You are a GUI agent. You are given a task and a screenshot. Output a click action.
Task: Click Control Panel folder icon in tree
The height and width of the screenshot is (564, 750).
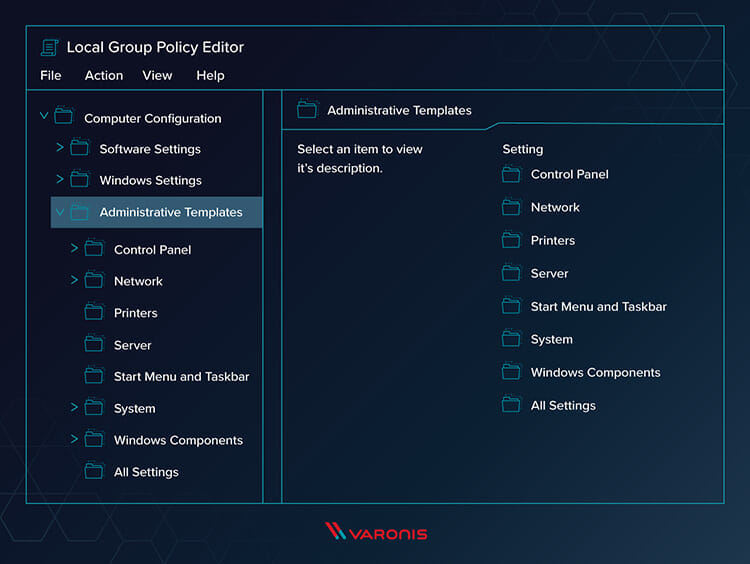pyautogui.click(x=94, y=248)
